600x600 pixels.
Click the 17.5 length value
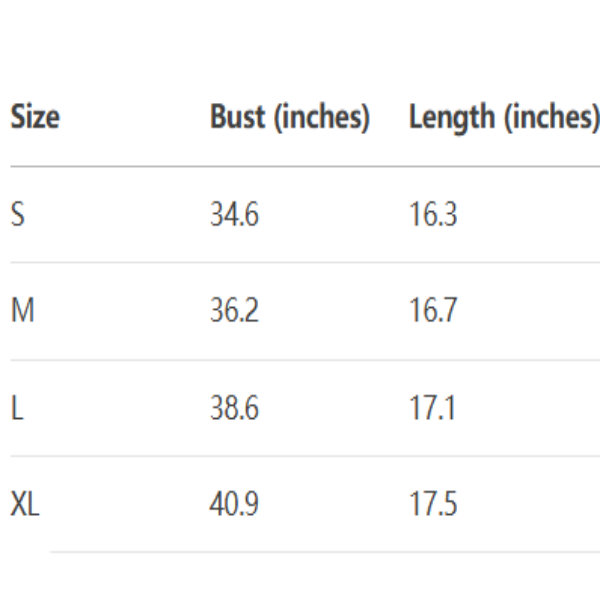(x=433, y=505)
